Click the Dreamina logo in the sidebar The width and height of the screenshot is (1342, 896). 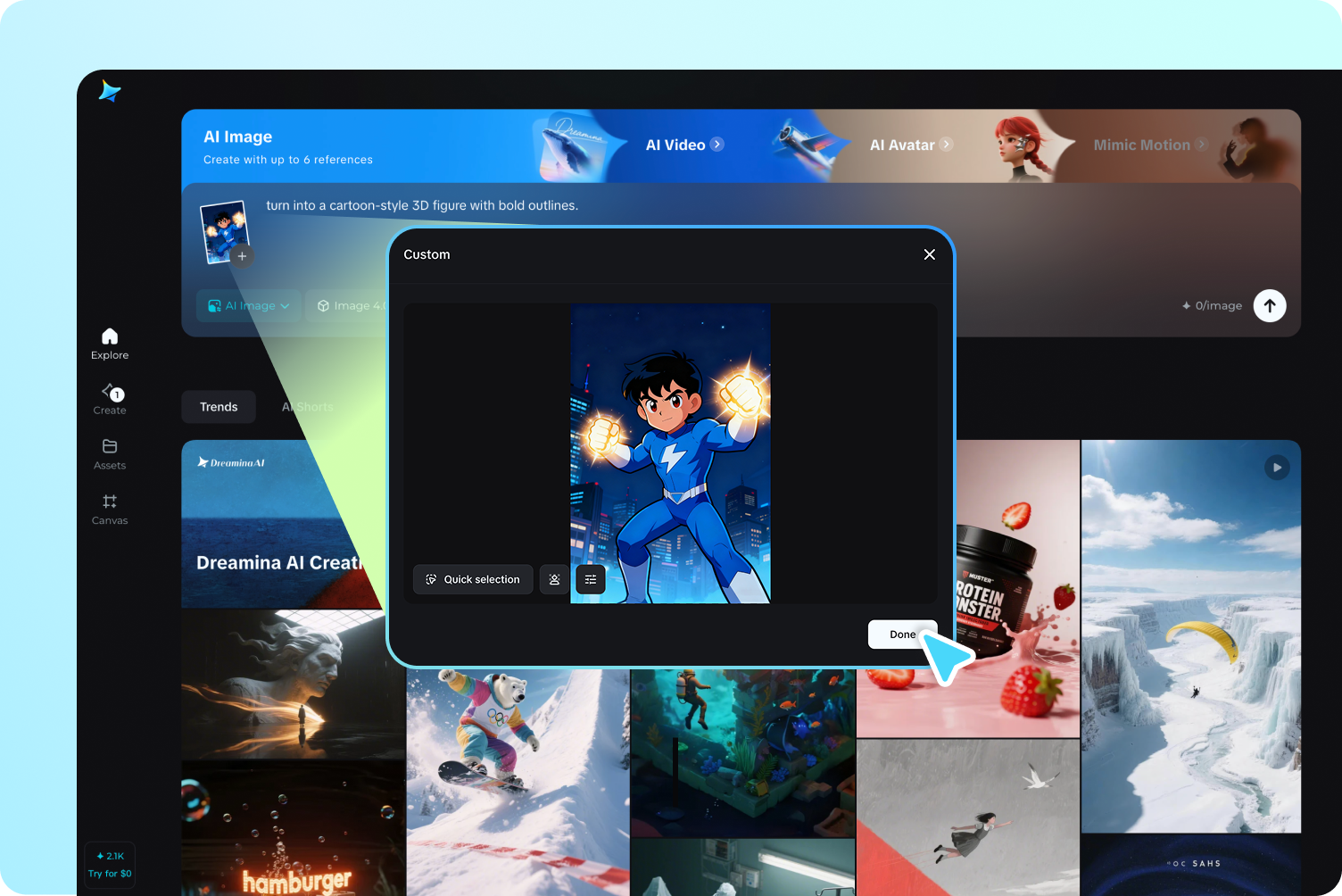tap(110, 91)
